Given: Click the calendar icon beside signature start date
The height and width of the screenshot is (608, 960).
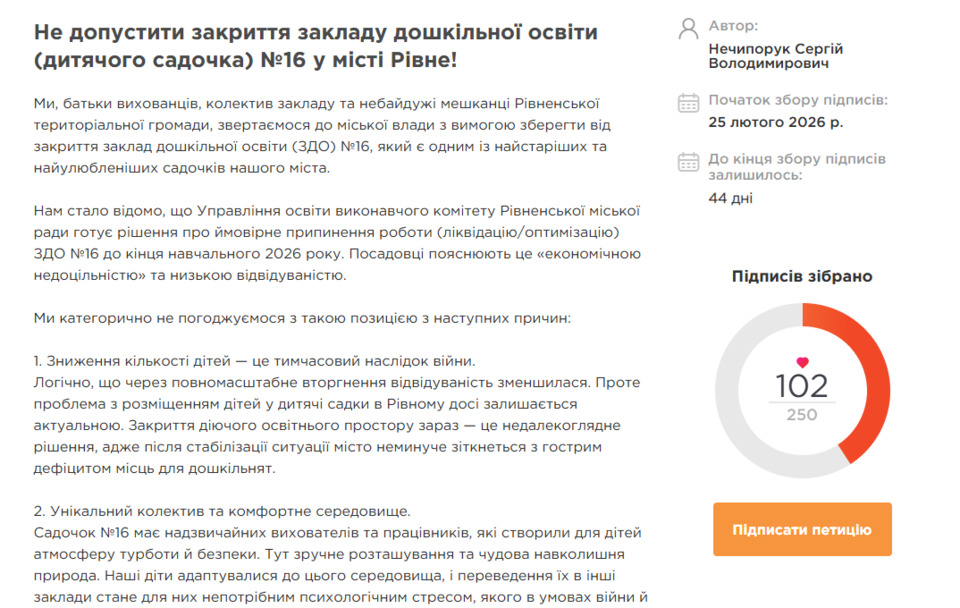Looking at the screenshot, I should (688, 102).
